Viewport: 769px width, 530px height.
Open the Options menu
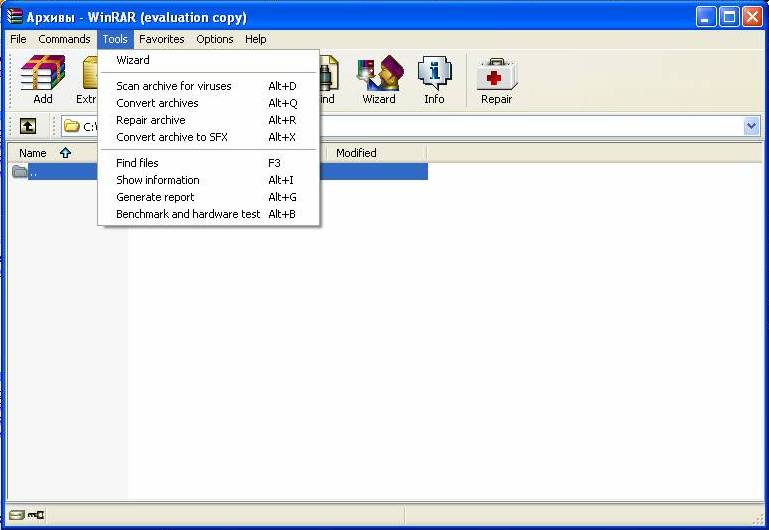click(215, 39)
